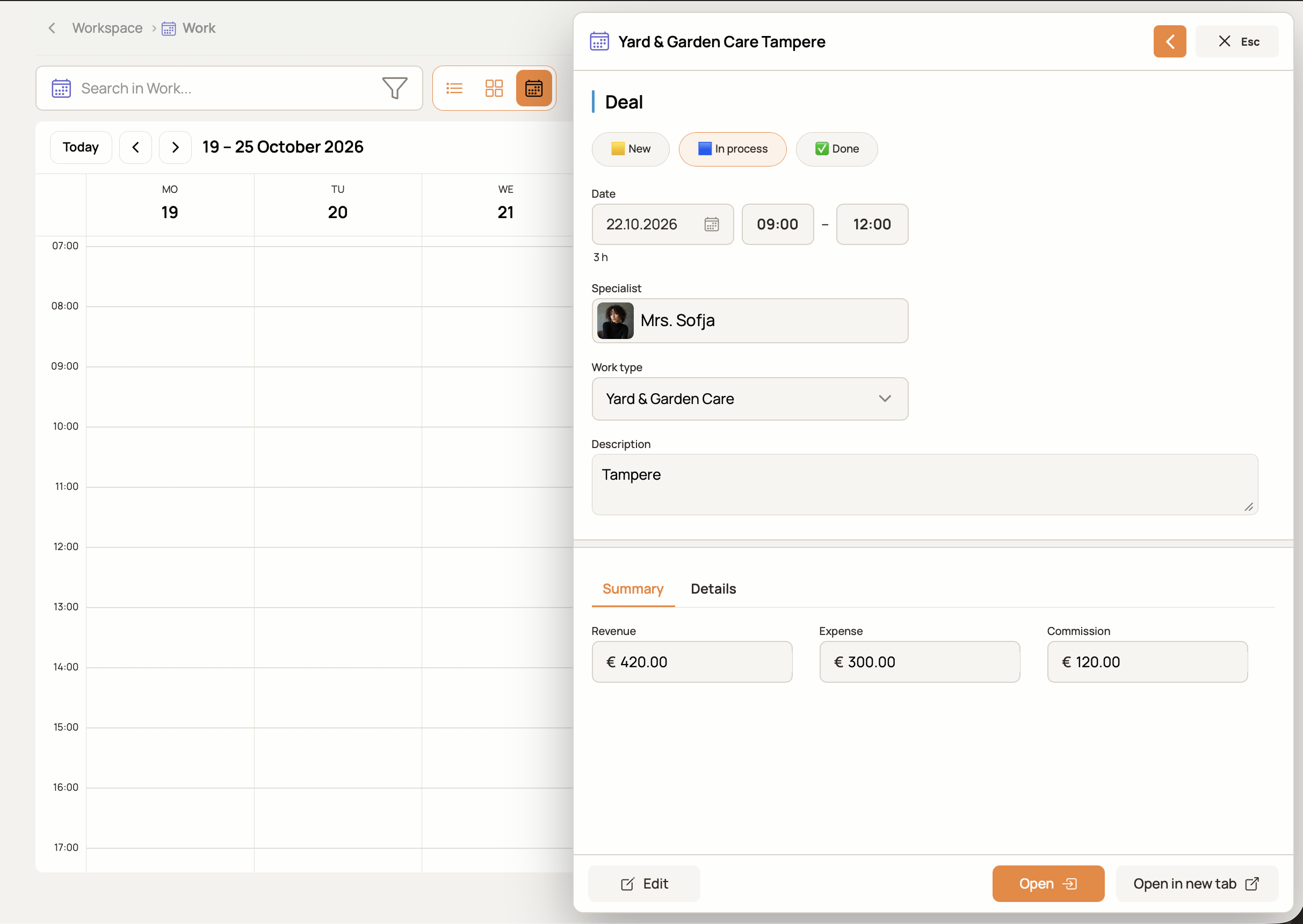This screenshot has width=1303, height=924.
Task: Select the Summary tab
Action: (x=633, y=589)
